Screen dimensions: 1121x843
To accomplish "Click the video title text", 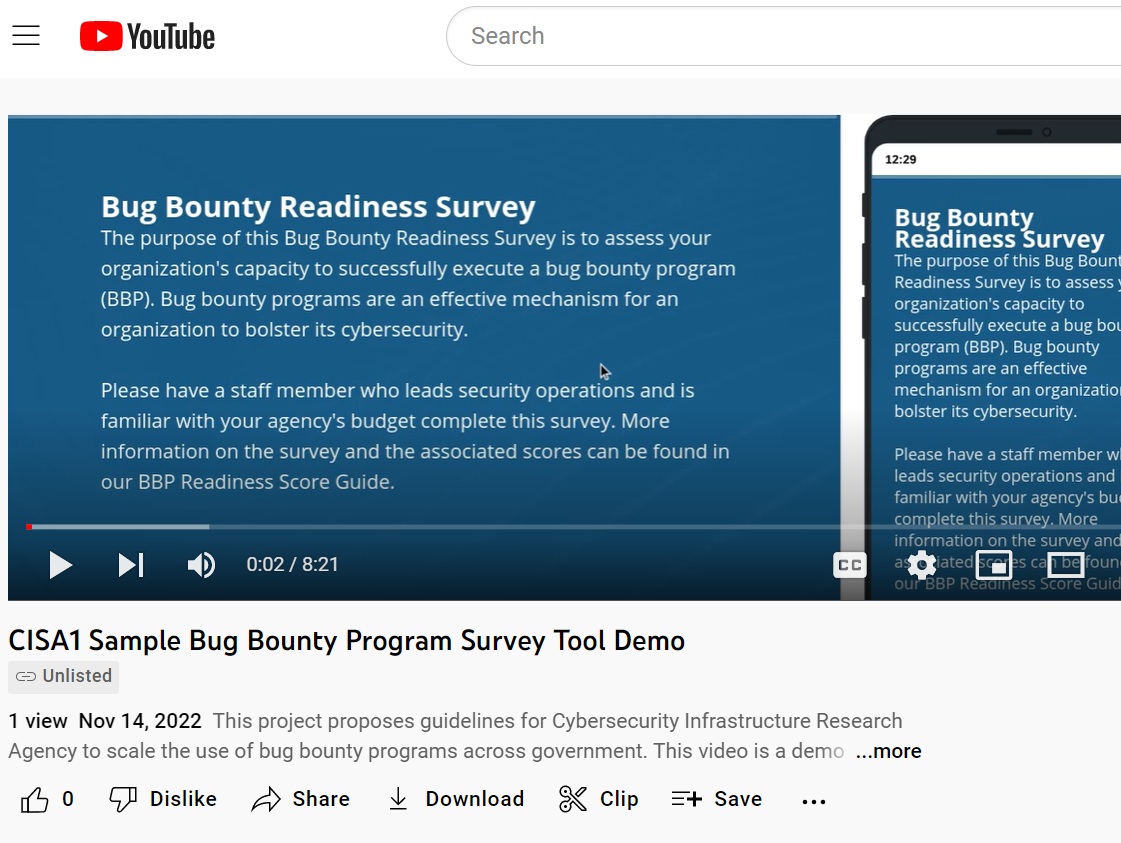I will [x=347, y=641].
